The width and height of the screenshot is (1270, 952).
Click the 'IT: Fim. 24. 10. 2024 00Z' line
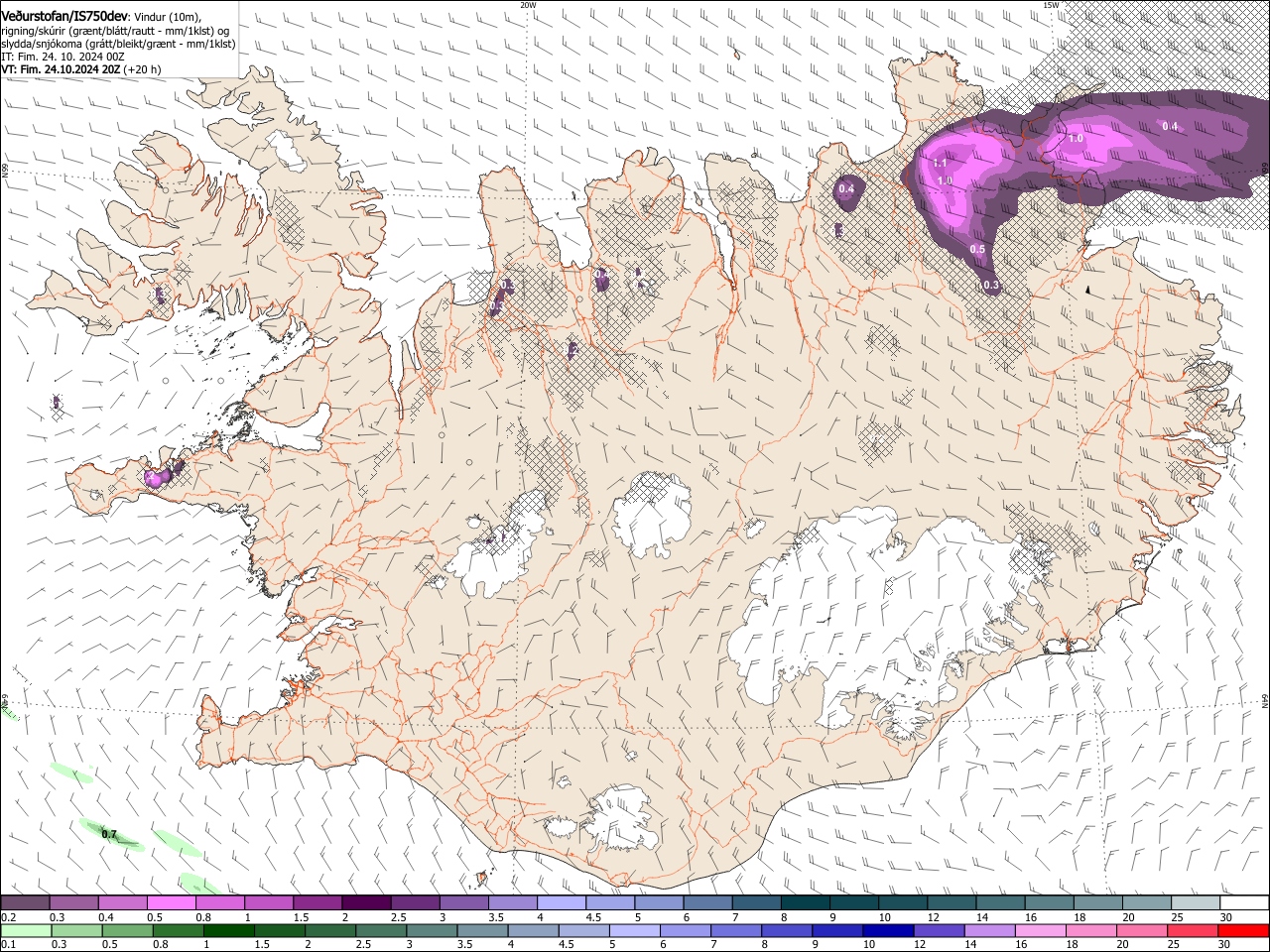tap(63, 57)
